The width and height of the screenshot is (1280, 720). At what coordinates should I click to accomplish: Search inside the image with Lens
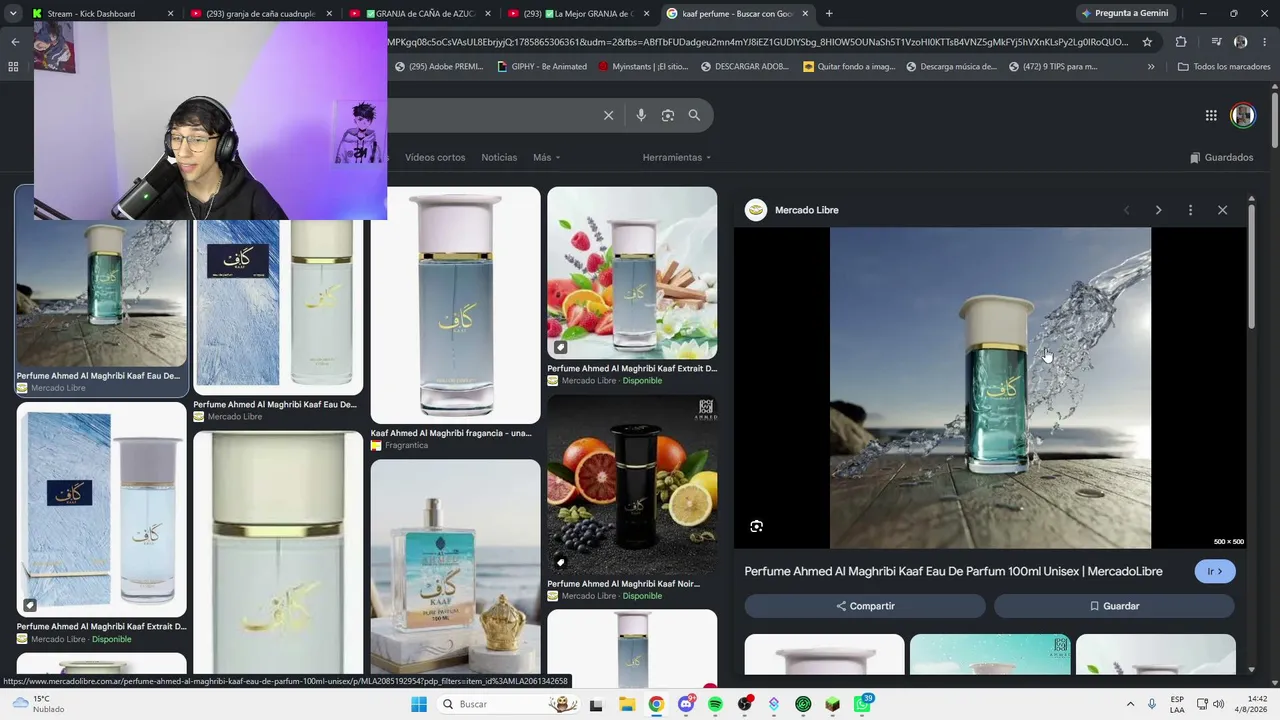[x=757, y=526]
